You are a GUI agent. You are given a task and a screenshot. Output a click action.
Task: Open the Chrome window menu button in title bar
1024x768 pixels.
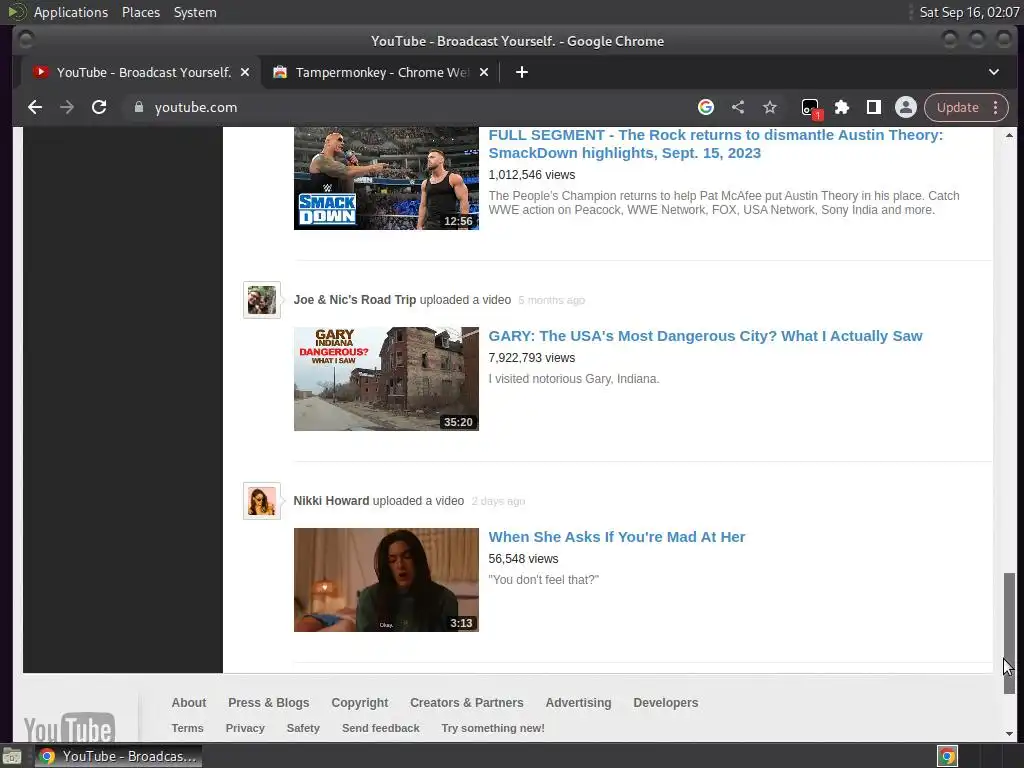click(x=25, y=40)
